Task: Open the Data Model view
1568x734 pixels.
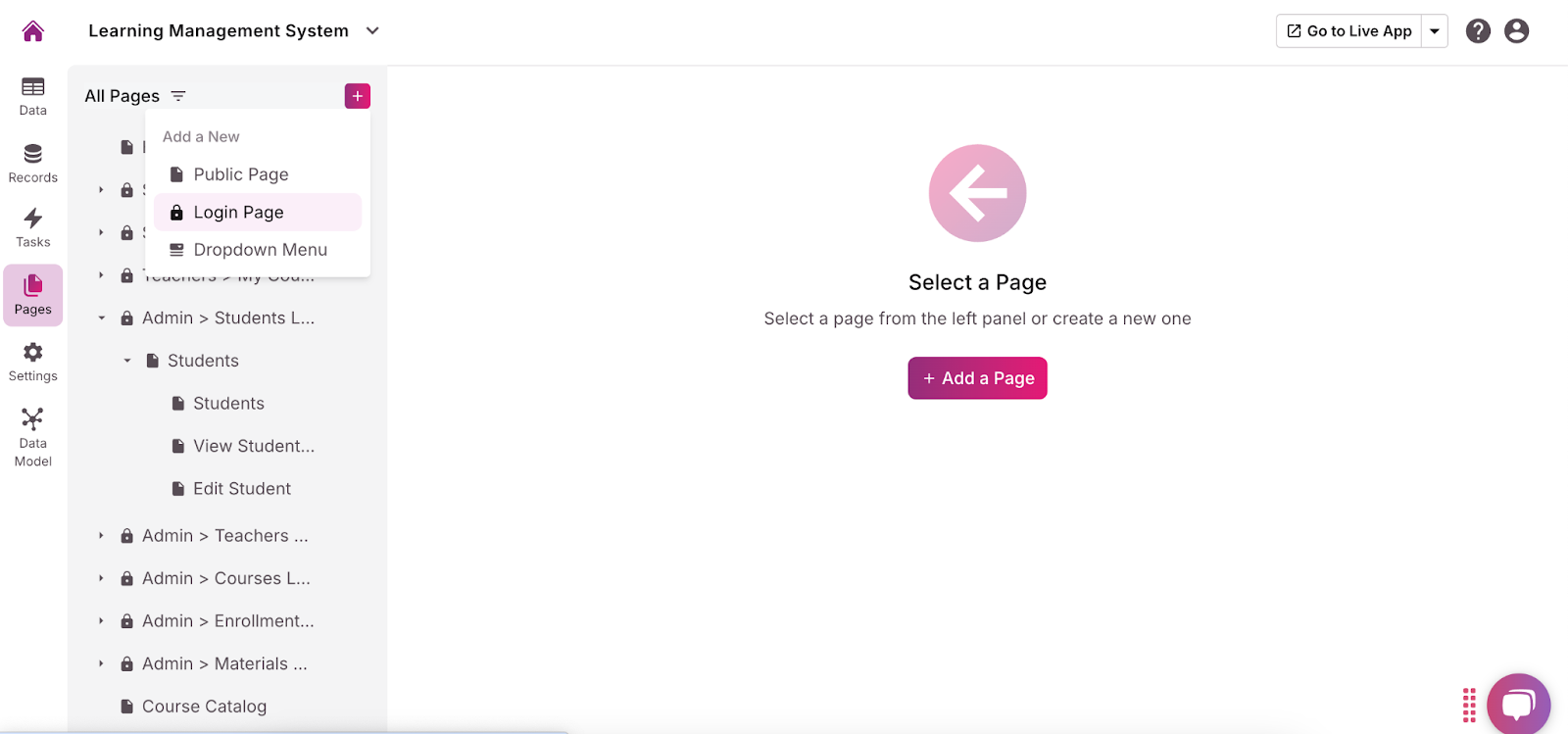Action: 33,437
